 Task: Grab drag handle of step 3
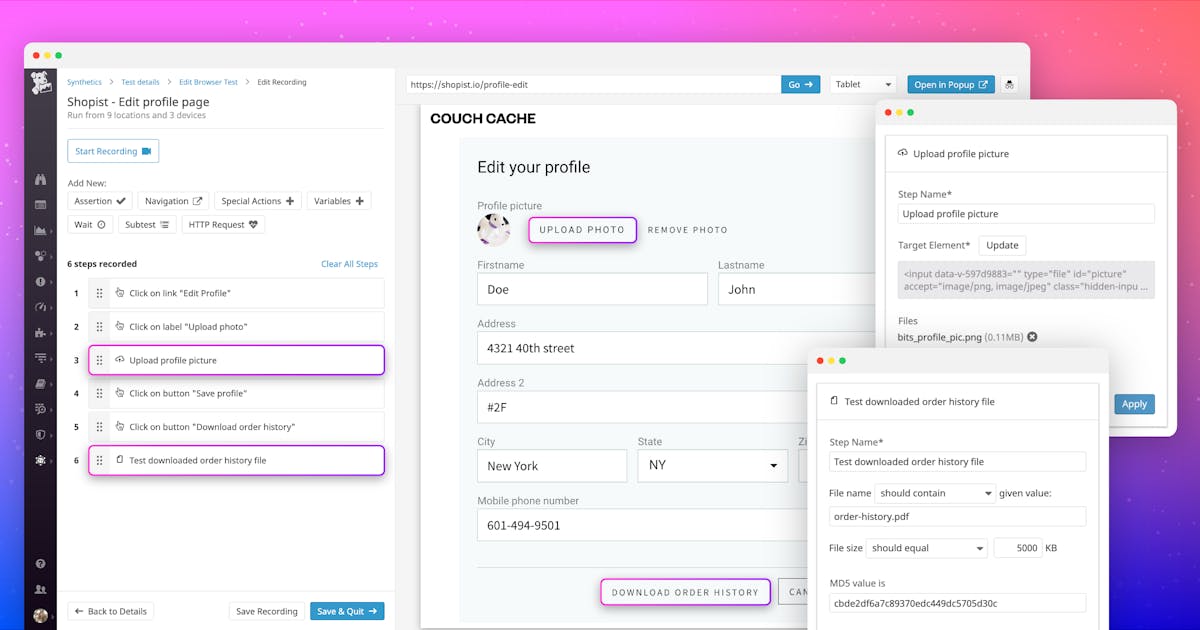point(99,360)
